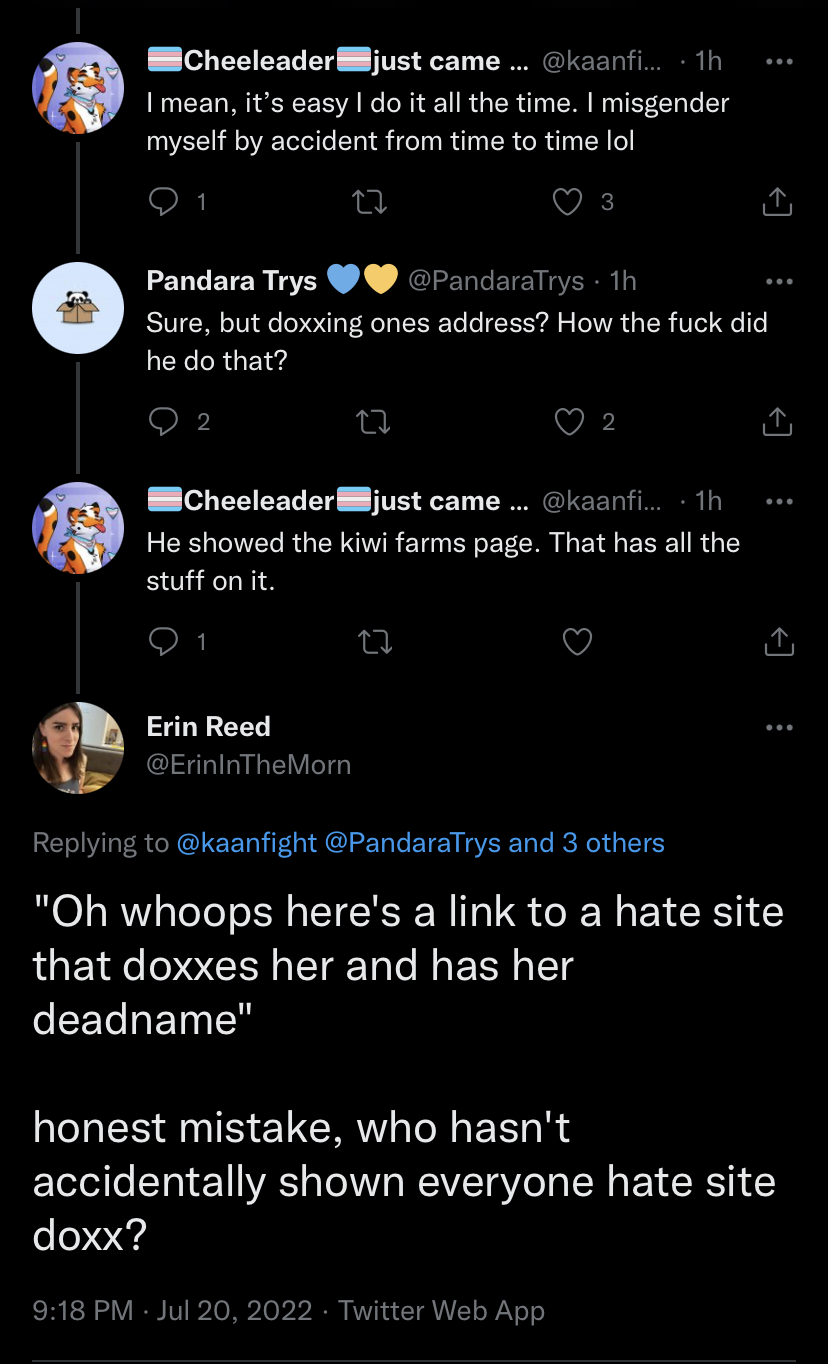This screenshot has width=828, height=1364.
Task: Open Pandara Trys' panda box avatar
Action: 77,307
